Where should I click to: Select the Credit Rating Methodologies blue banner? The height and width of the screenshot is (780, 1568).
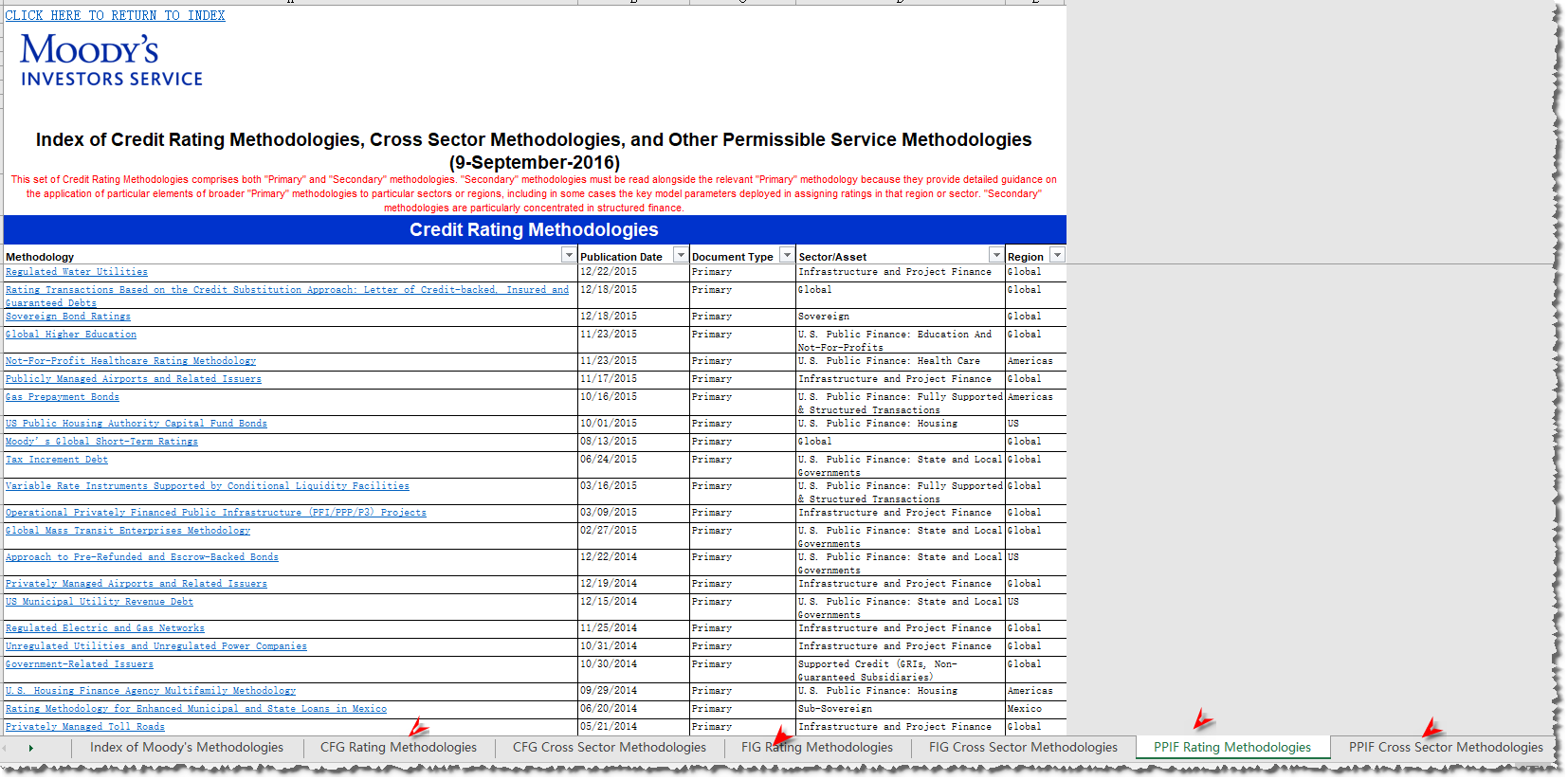pos(535,230)
